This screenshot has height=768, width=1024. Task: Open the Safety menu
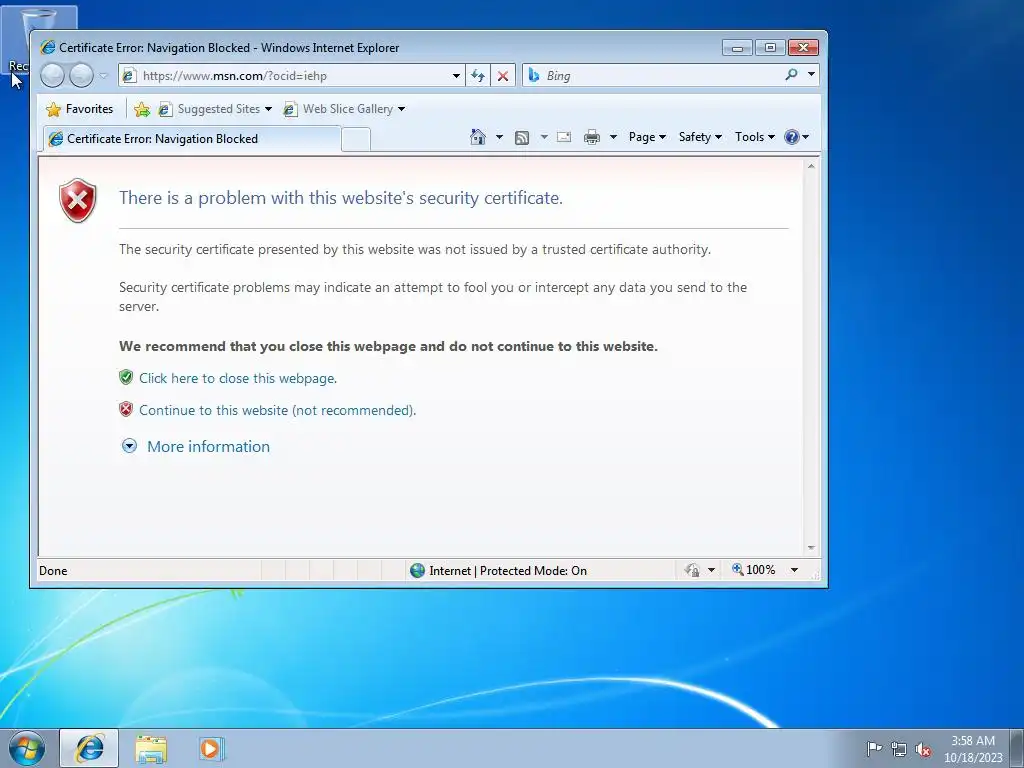click(700, 137)
